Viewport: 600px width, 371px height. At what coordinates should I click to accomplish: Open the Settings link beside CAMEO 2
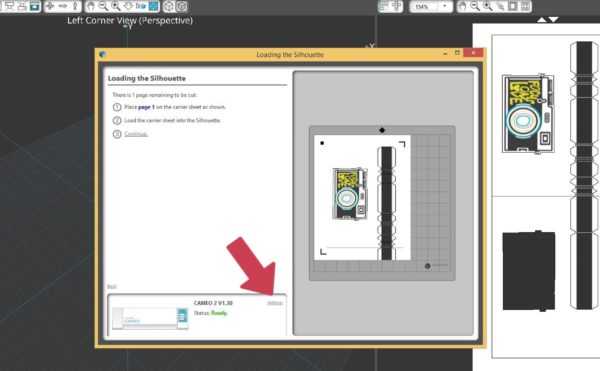pos(274,303)
